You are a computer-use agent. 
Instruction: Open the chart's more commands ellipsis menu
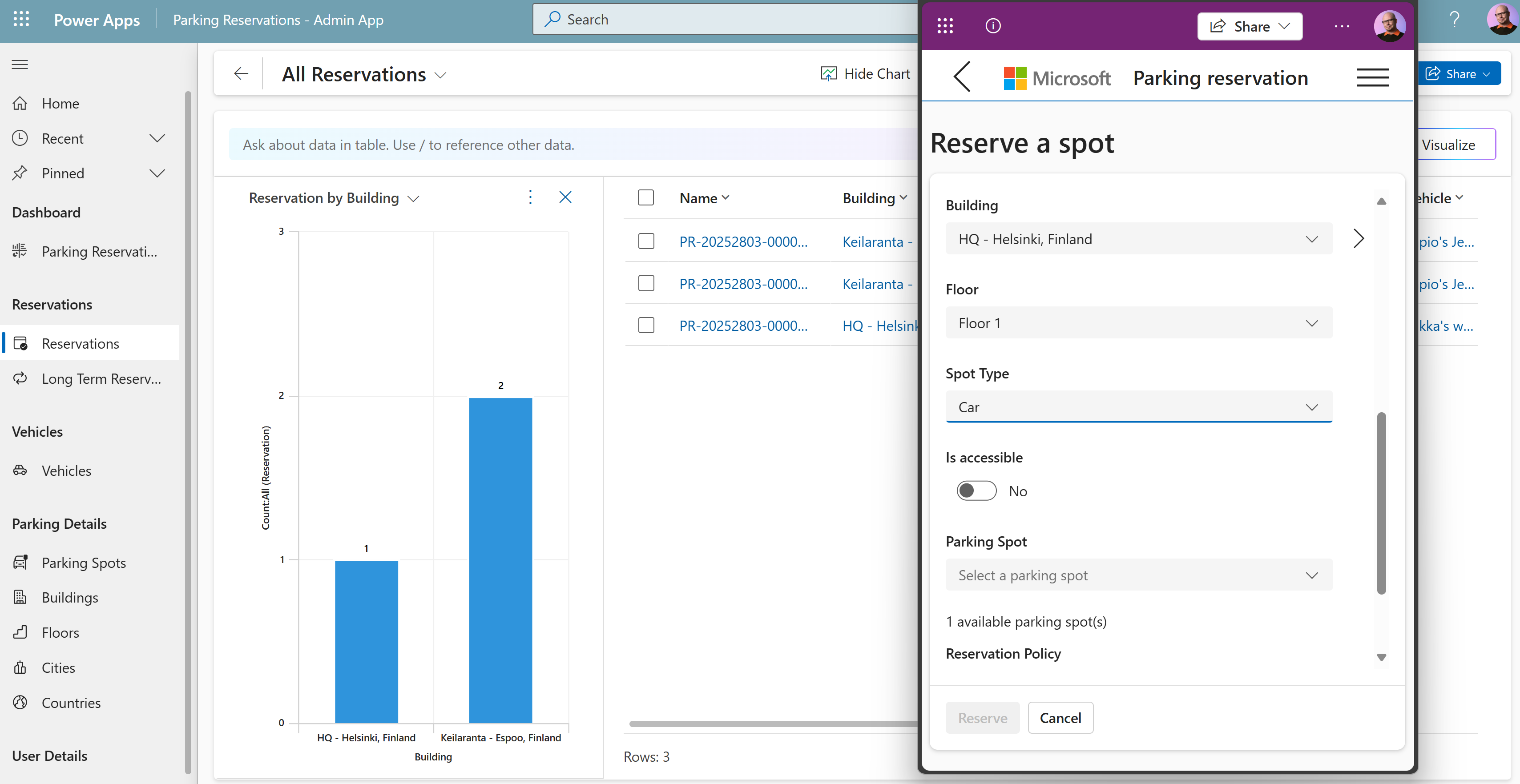[x=530, y=197]
